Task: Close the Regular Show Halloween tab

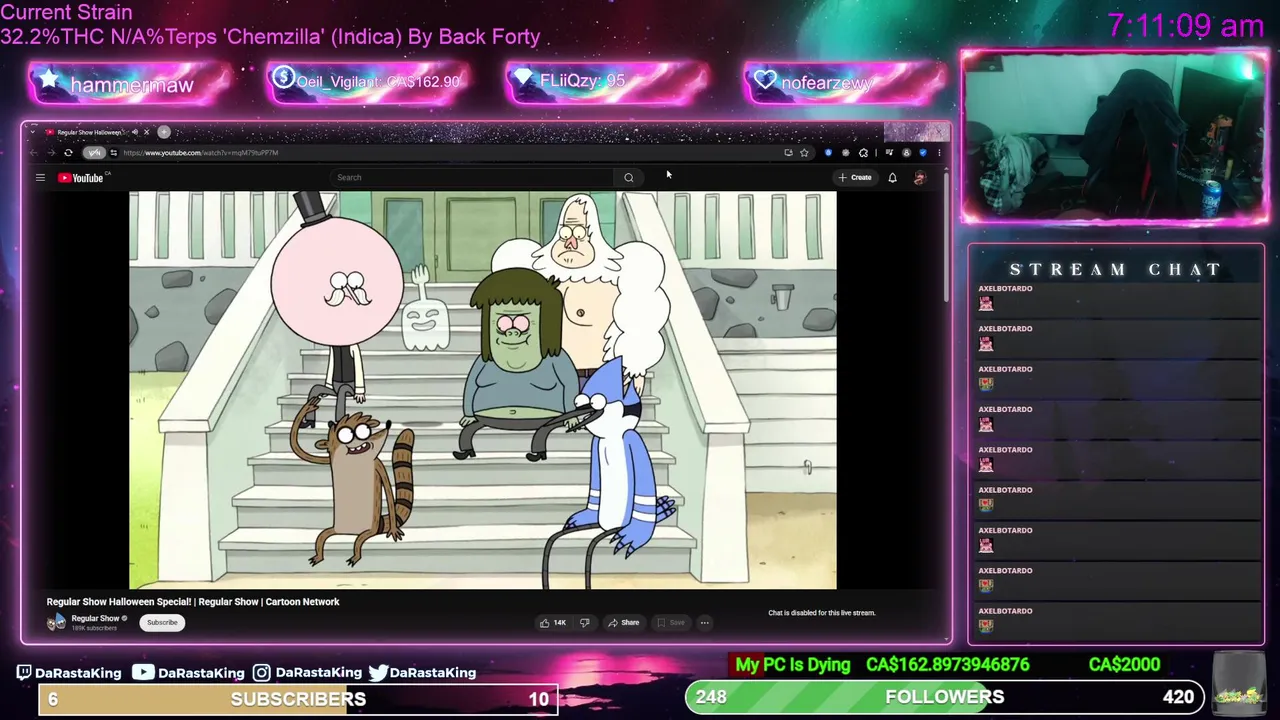Action: click(147, 132)
